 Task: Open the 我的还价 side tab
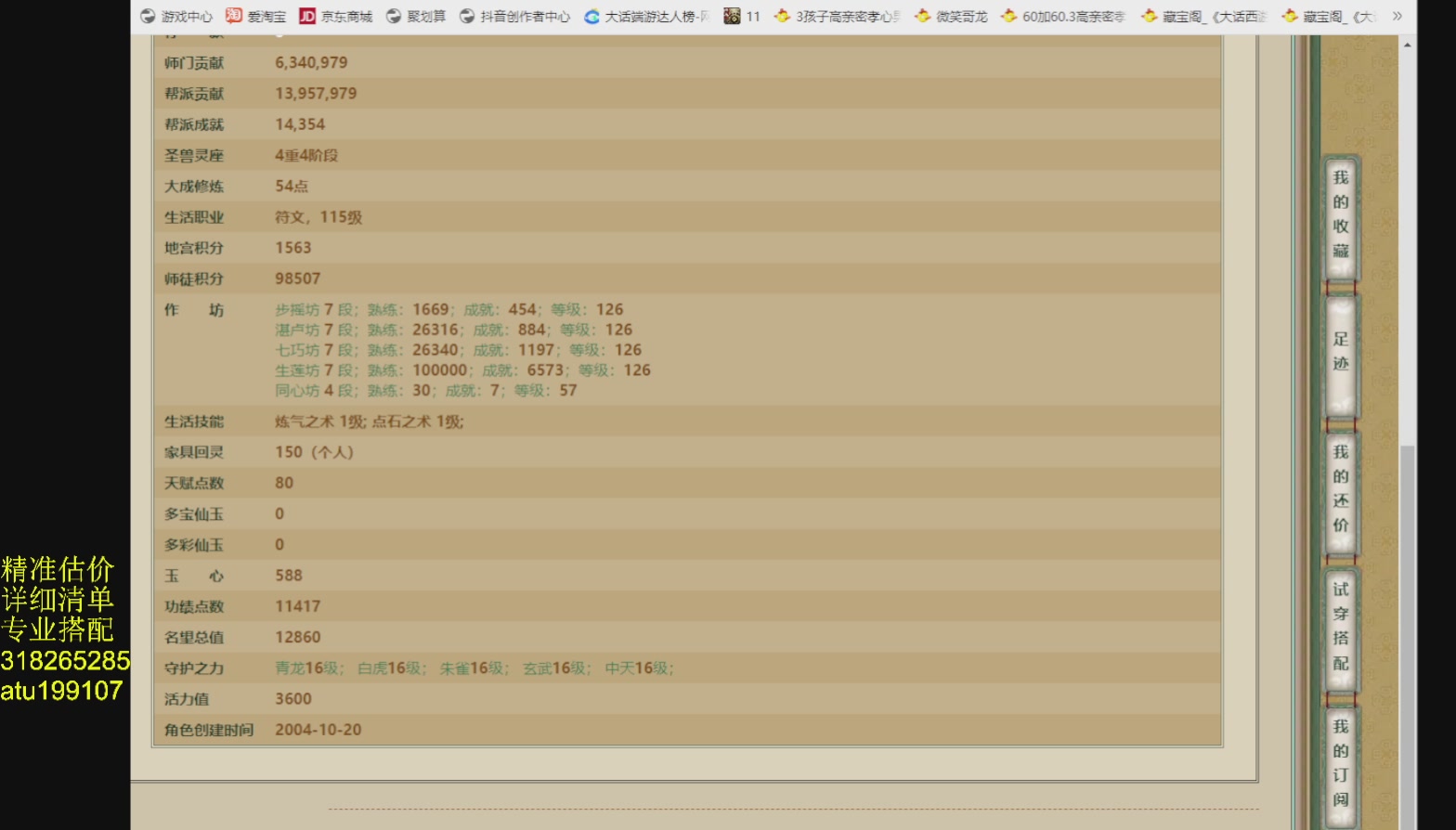(1340, 488)
